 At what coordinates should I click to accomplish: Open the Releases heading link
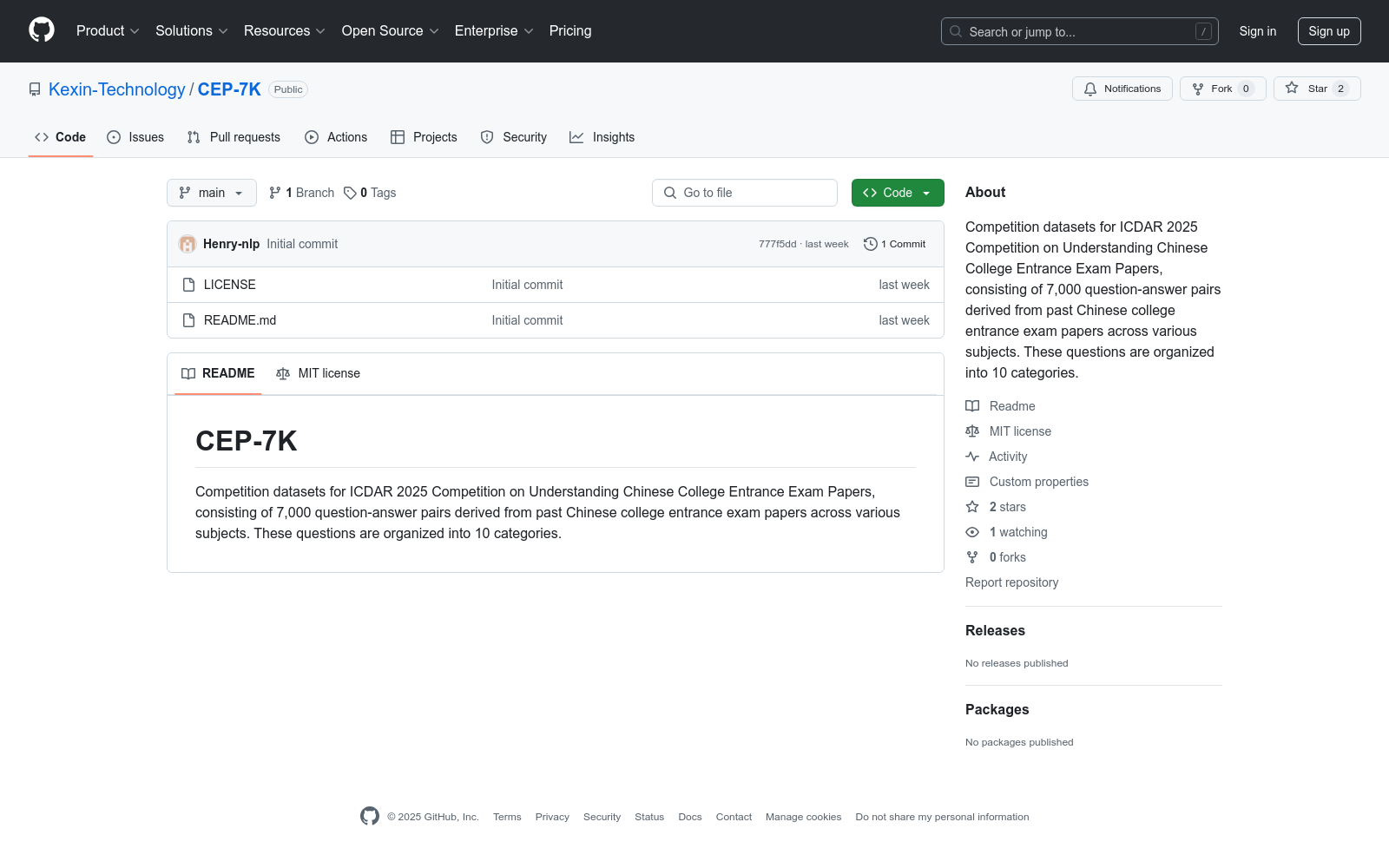coord(995,630)
